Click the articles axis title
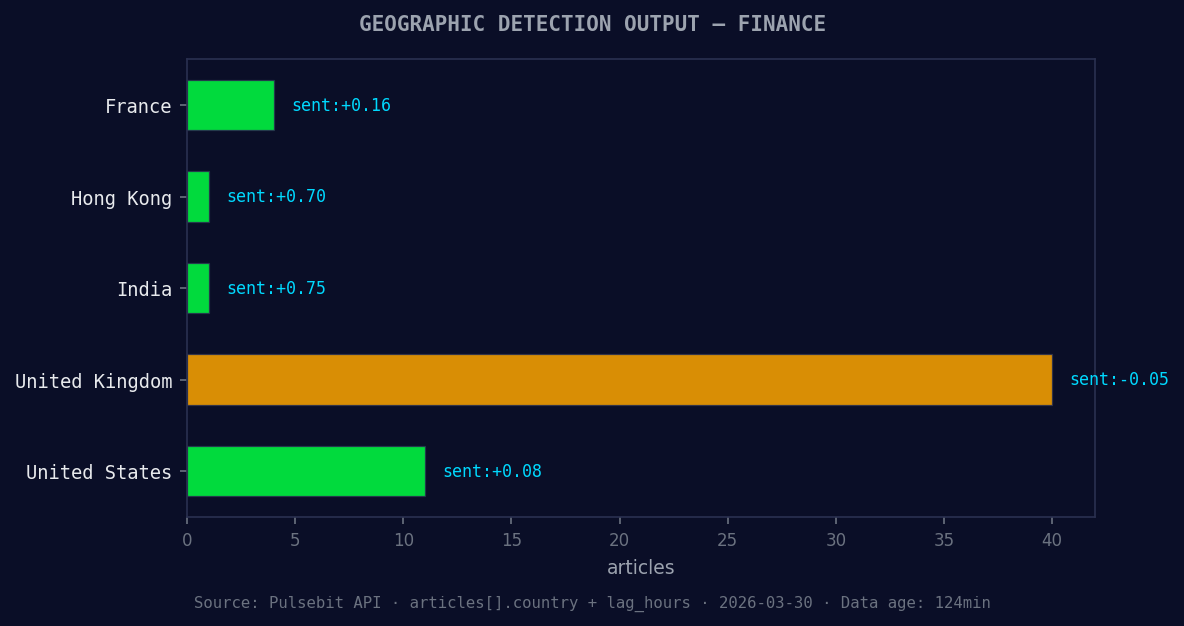Image resolution: width=1184 pixels, height=626 pixels. [640, 567]
